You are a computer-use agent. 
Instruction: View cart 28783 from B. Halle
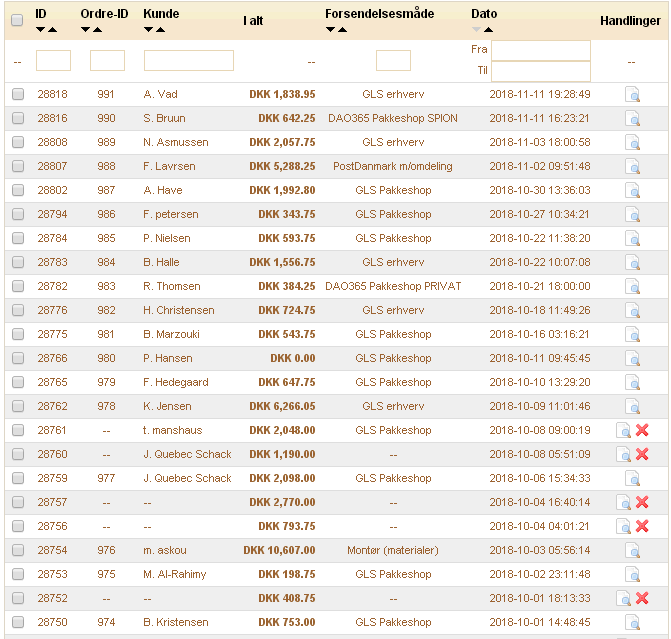(632, 262)
